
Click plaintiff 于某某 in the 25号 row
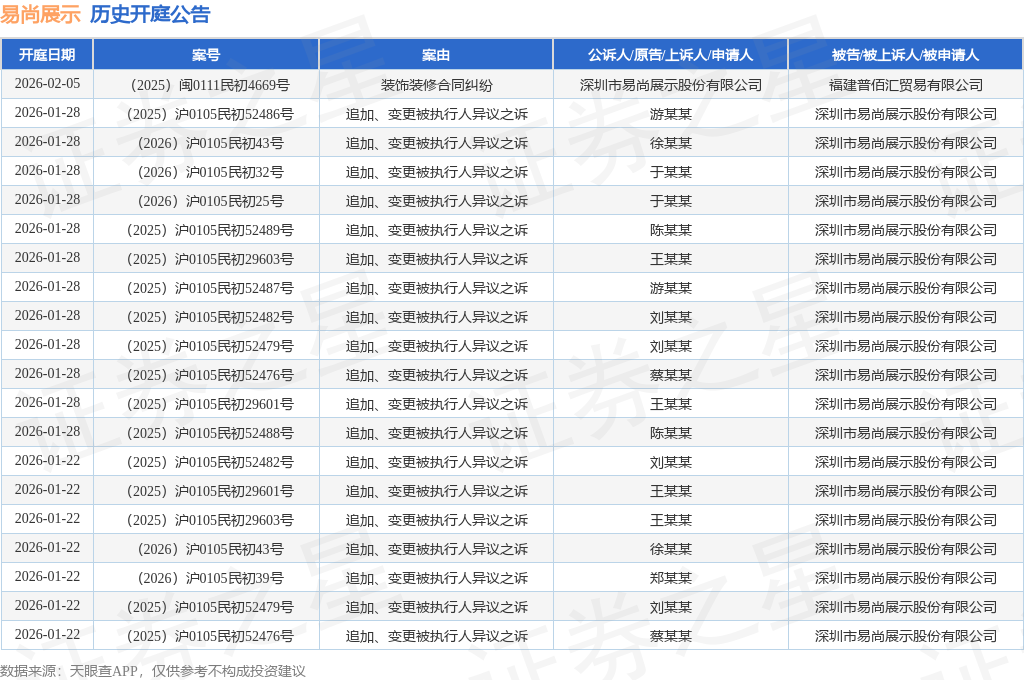(671, 201)
